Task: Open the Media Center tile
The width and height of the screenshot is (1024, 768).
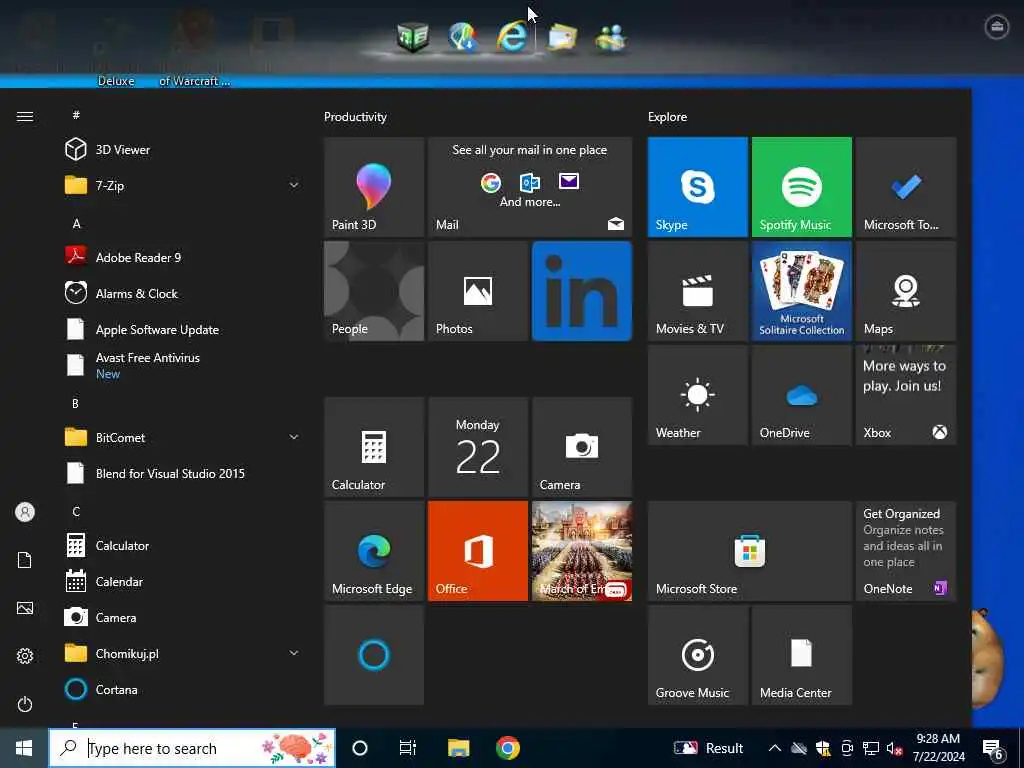Action: tap(801, 655)
